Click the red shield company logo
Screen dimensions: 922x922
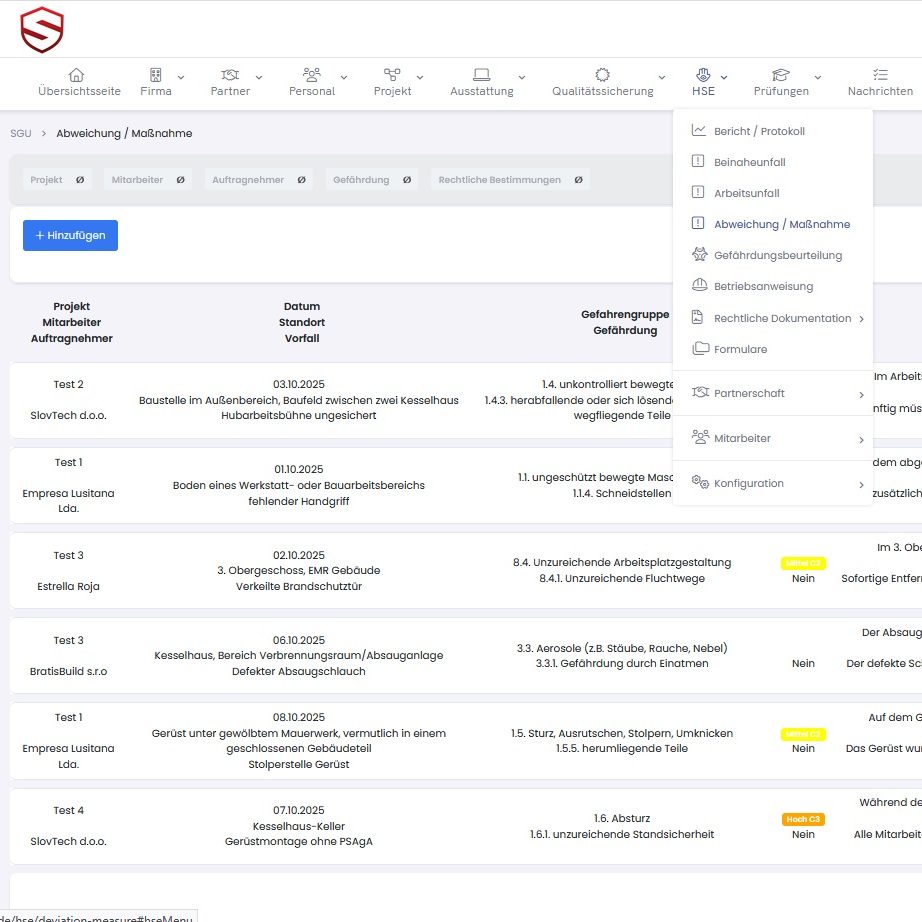[42, 29]
